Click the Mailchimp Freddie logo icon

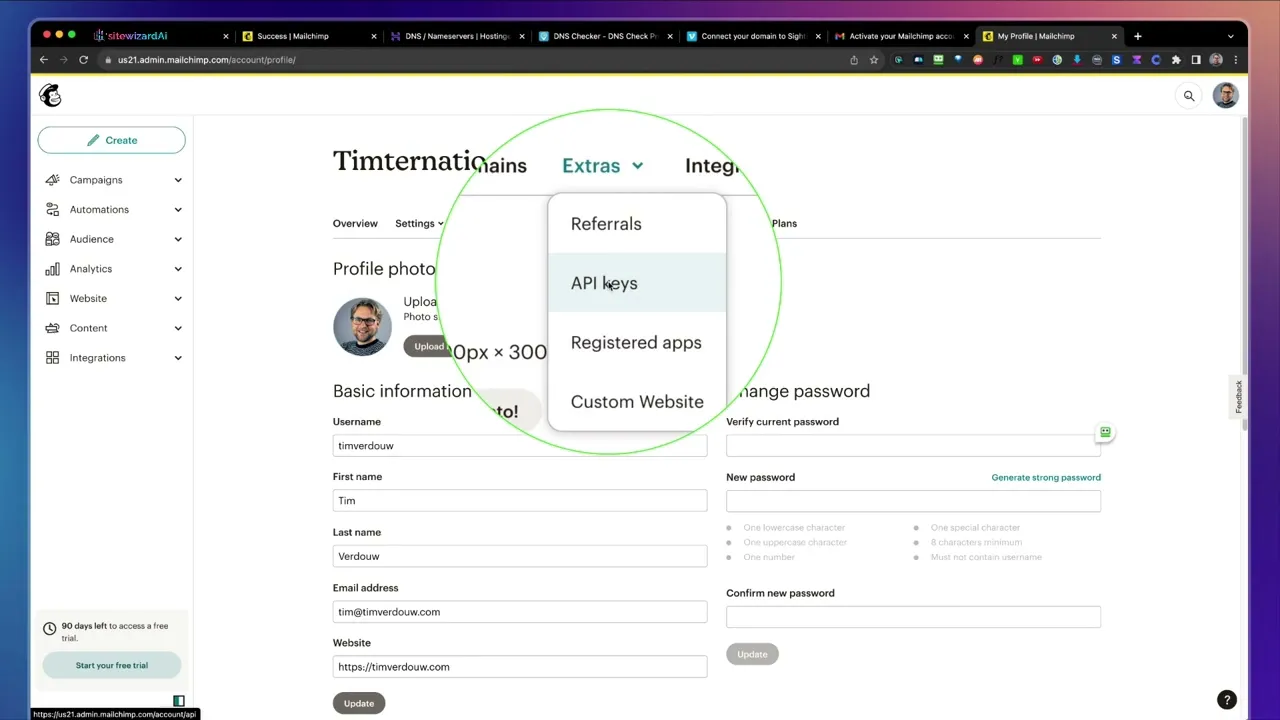coord(50,96)
